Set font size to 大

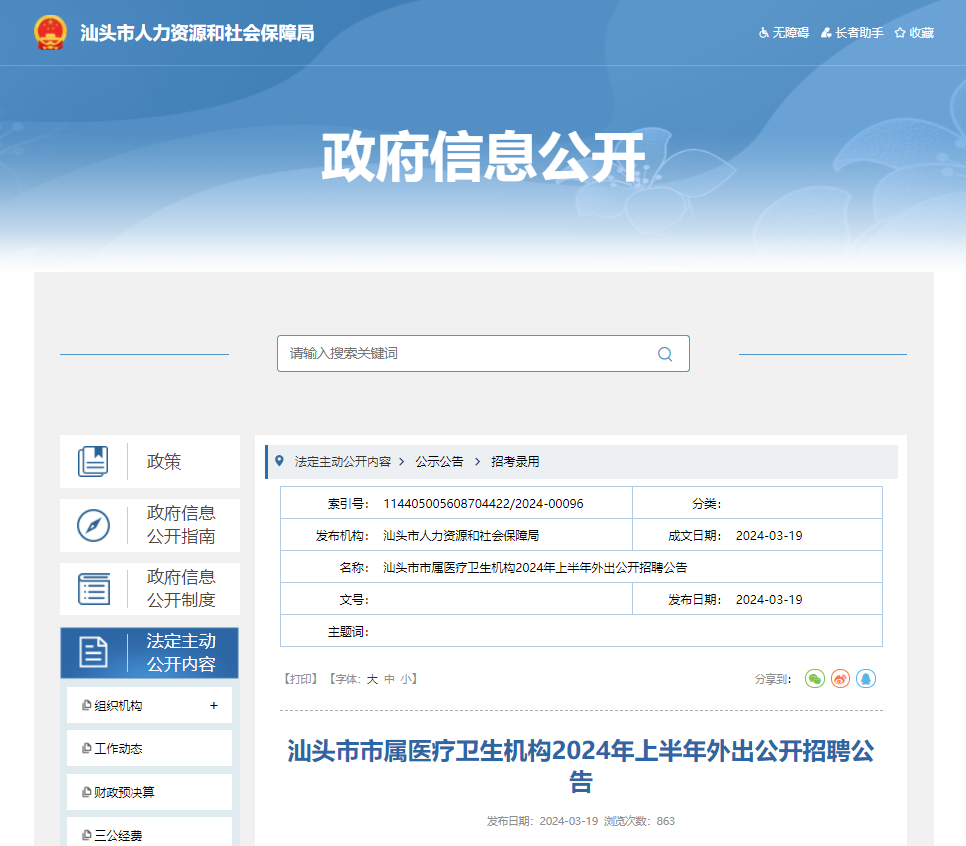[372, 679]
